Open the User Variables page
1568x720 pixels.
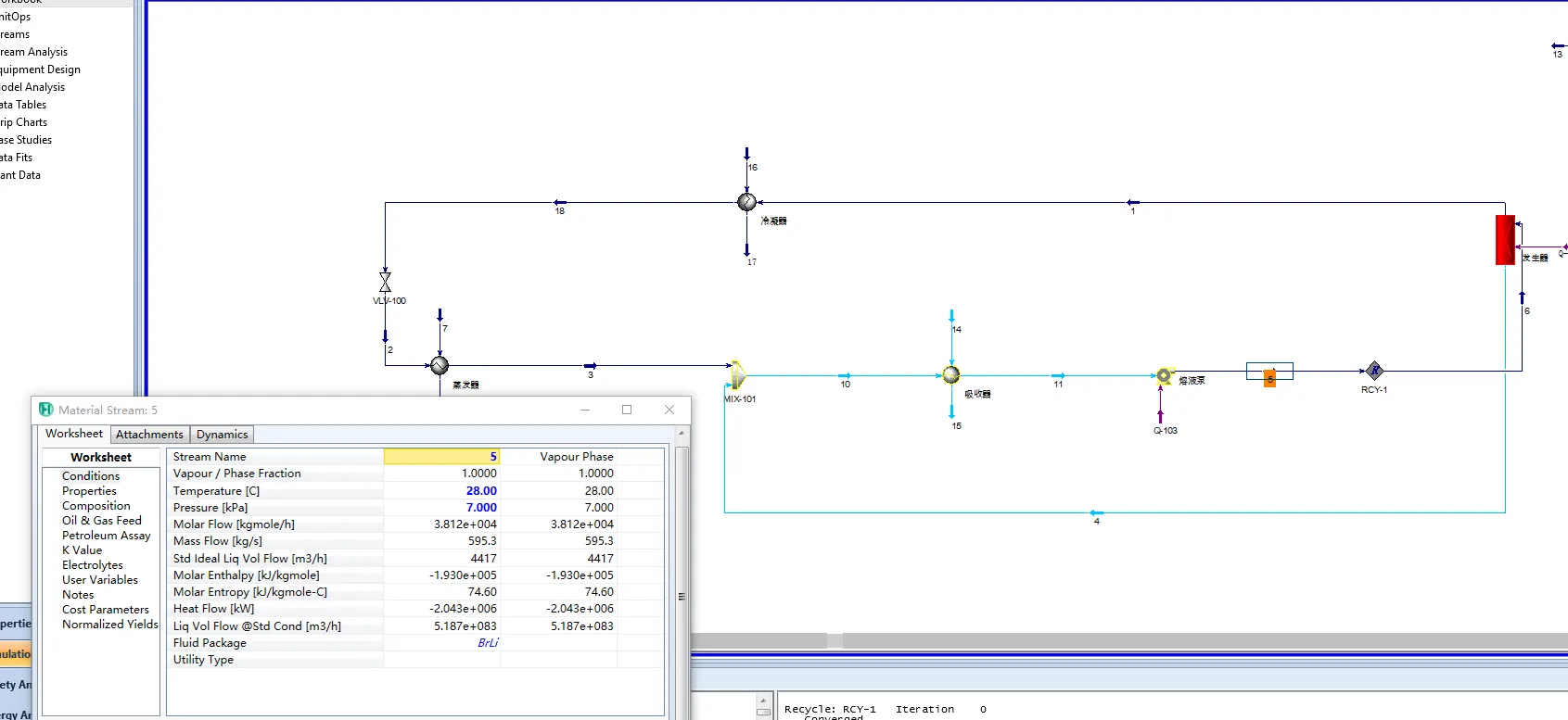point(100,580)
